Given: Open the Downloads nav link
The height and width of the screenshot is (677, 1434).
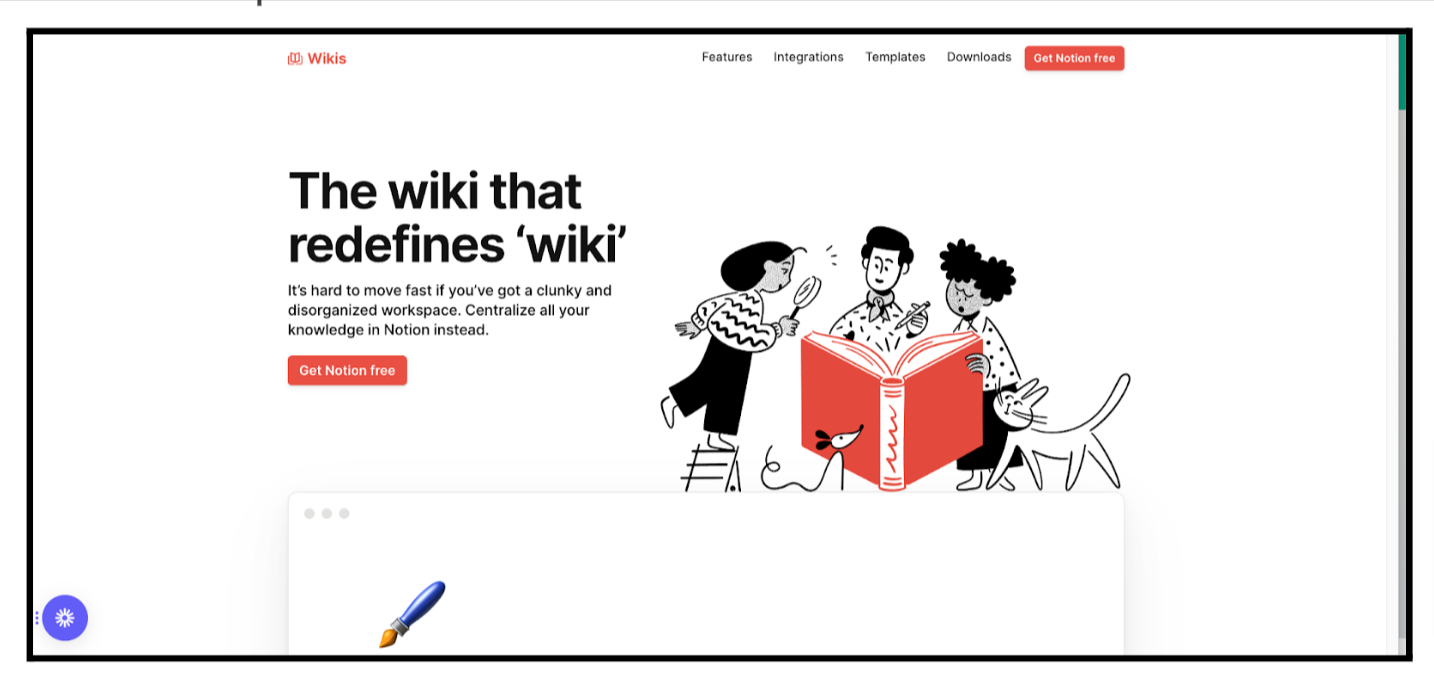Looking at the screenshot, I should coord(979,57).
